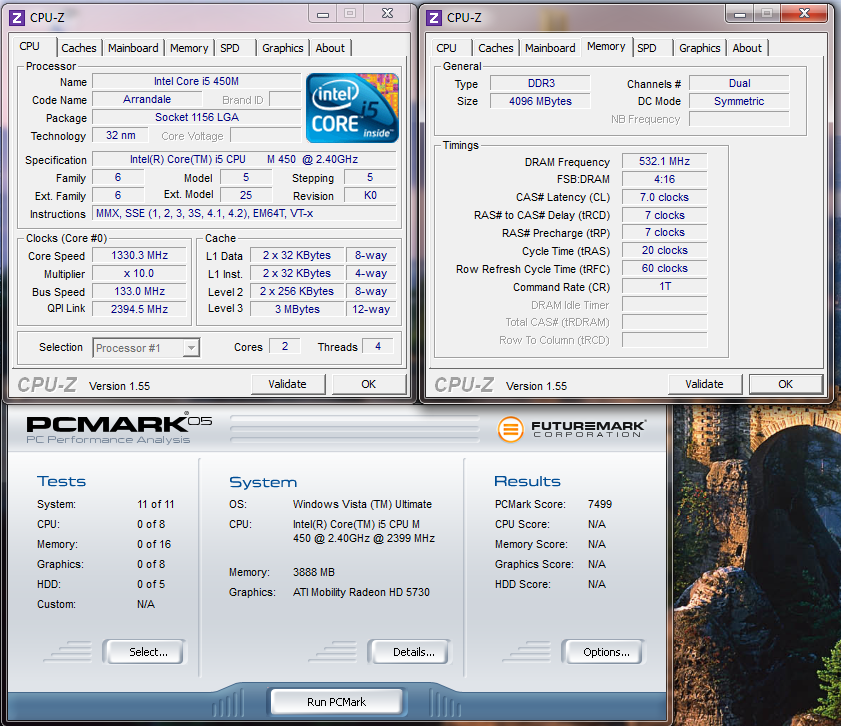Click the DC Mode value Symmetric
Screen dimensions: 841x726
739,101
